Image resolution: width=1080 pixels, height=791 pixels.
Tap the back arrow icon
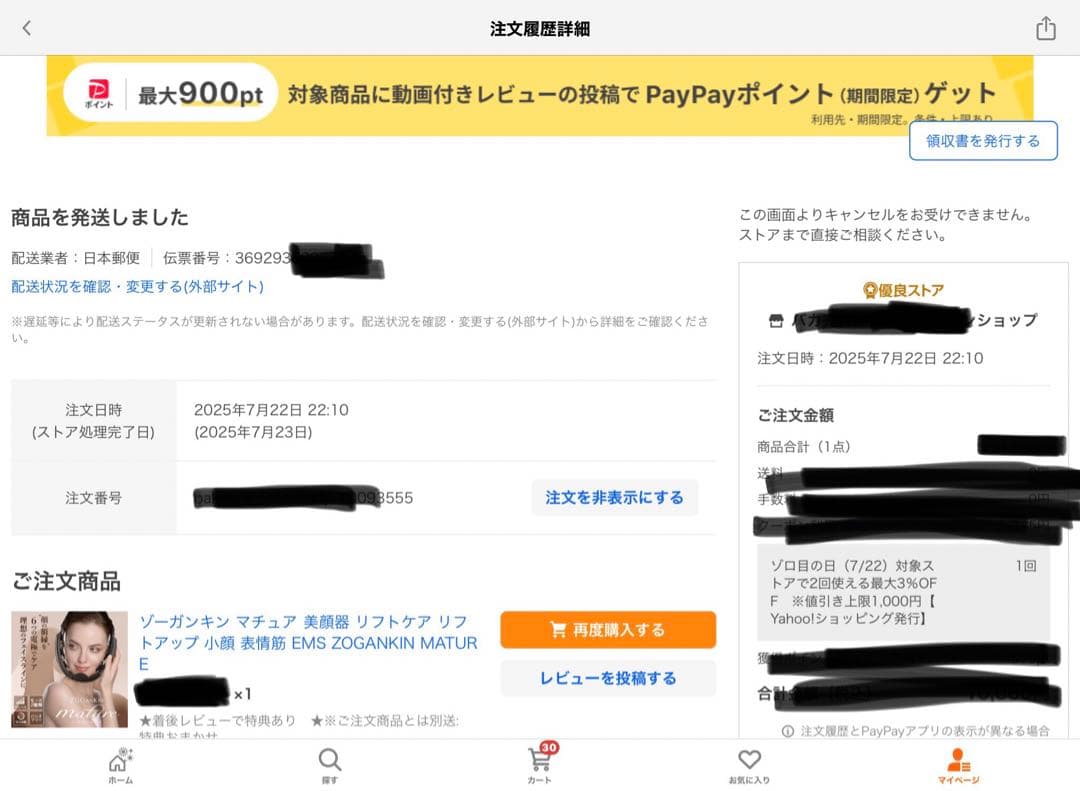coord(27,28)
